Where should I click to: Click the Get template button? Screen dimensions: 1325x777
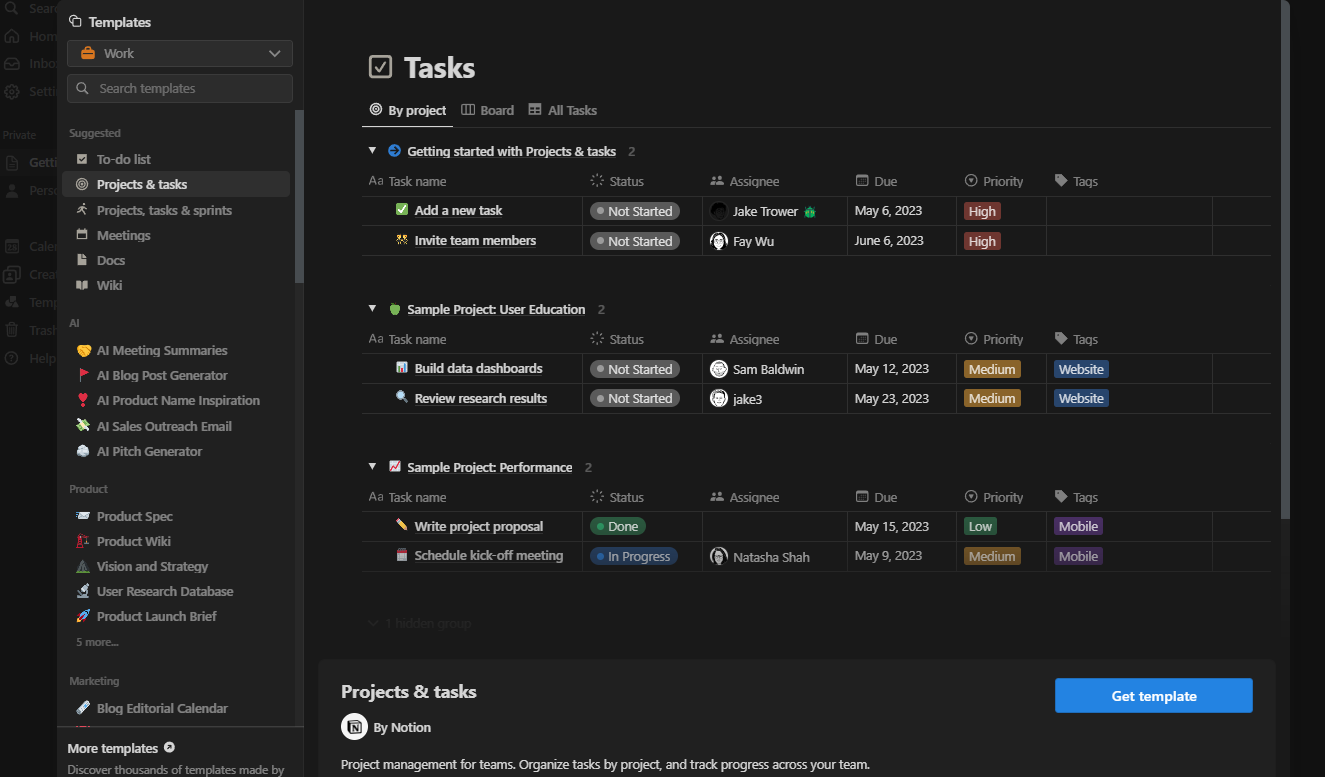coord(1153,696)
